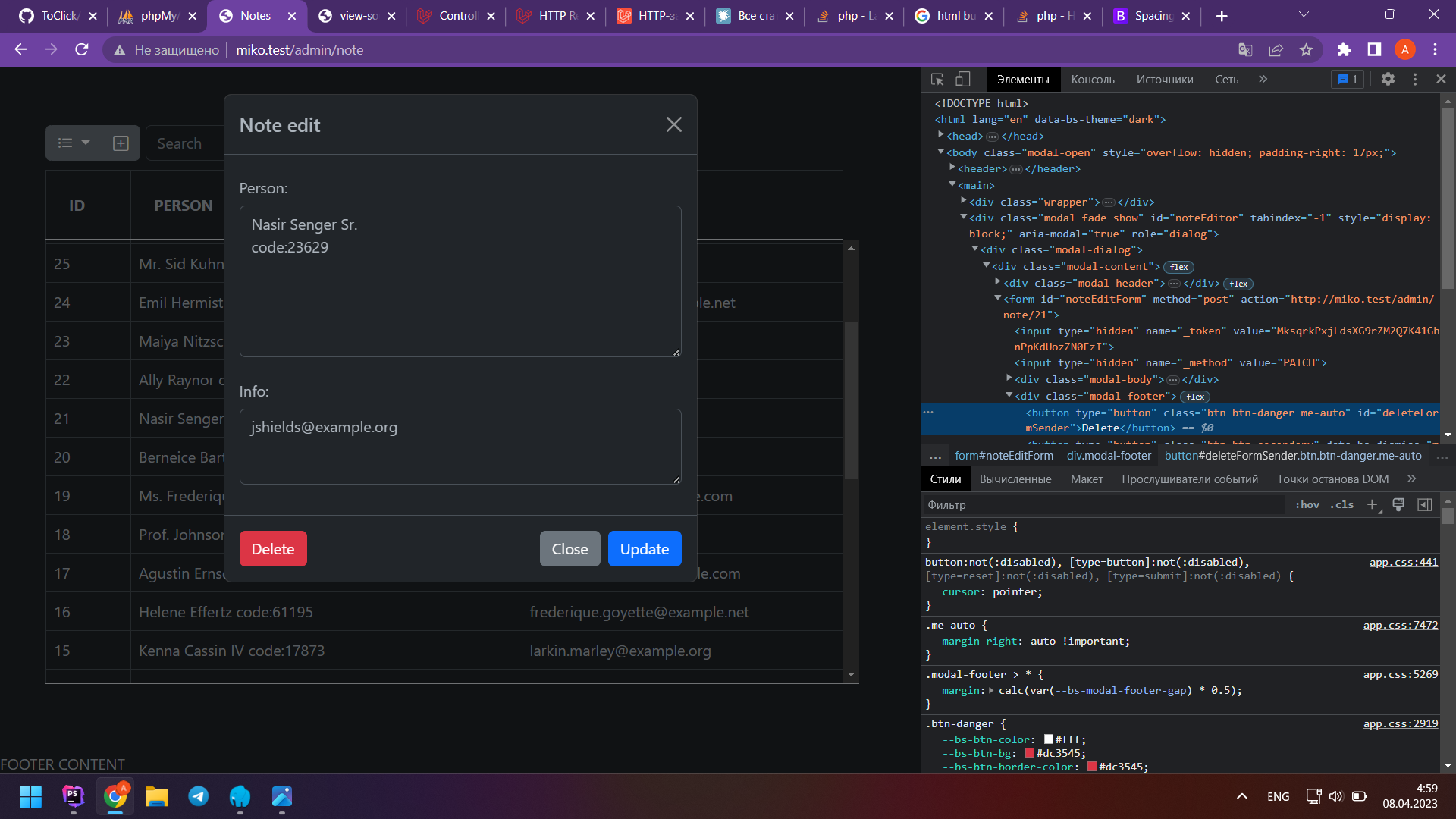Toggle the device toolbar icon in DevTools
Image resolution: width=1456 pixels, height=819 pixels.
pos(962,80)
